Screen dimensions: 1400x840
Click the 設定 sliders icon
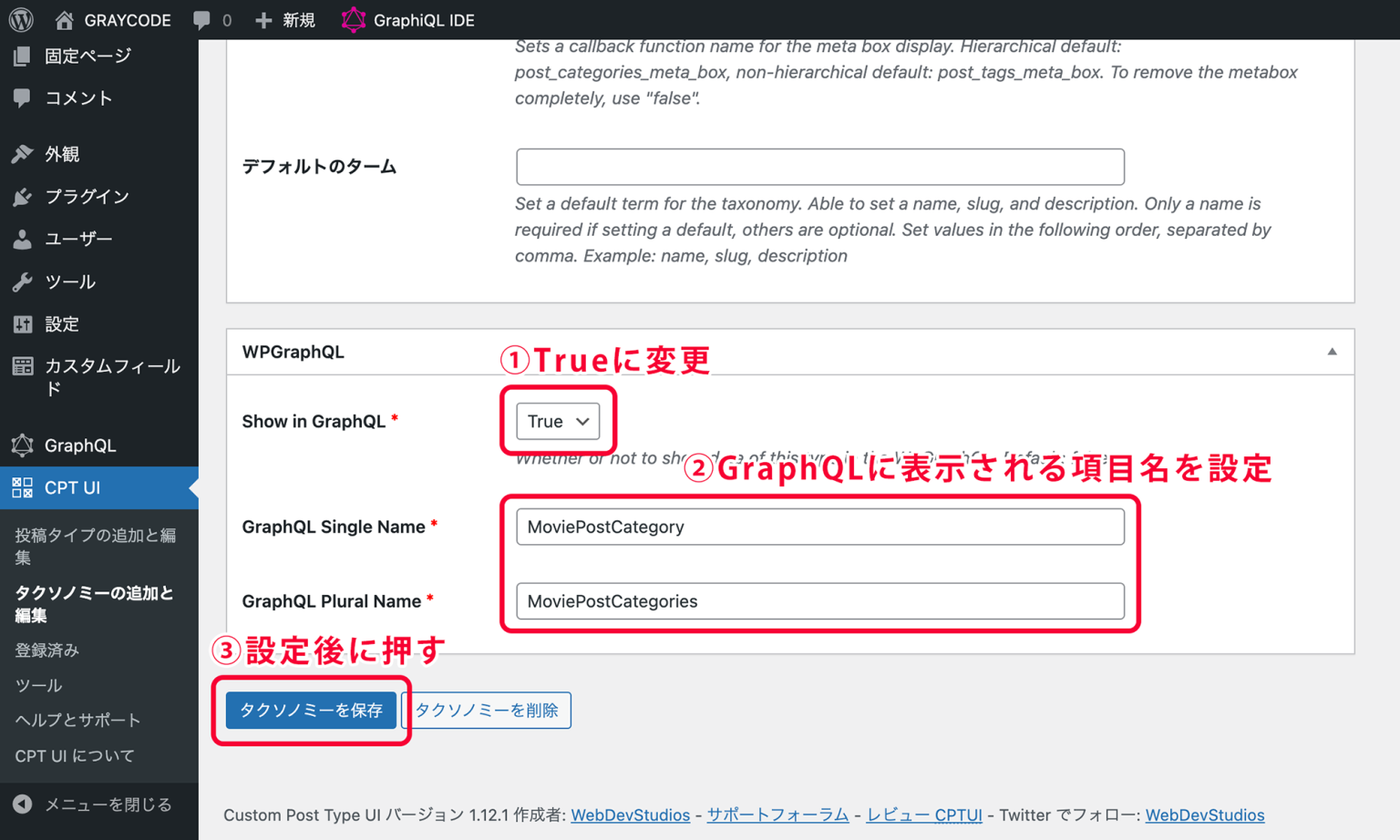point(22,323)
